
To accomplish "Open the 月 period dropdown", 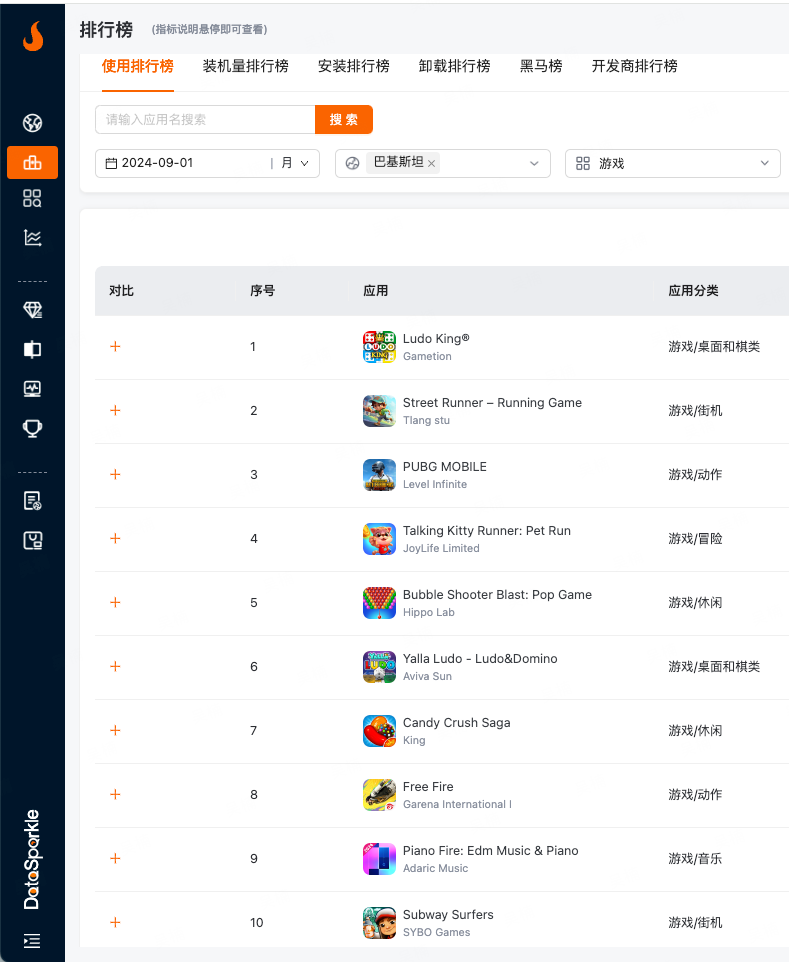I will pos(294,163).
